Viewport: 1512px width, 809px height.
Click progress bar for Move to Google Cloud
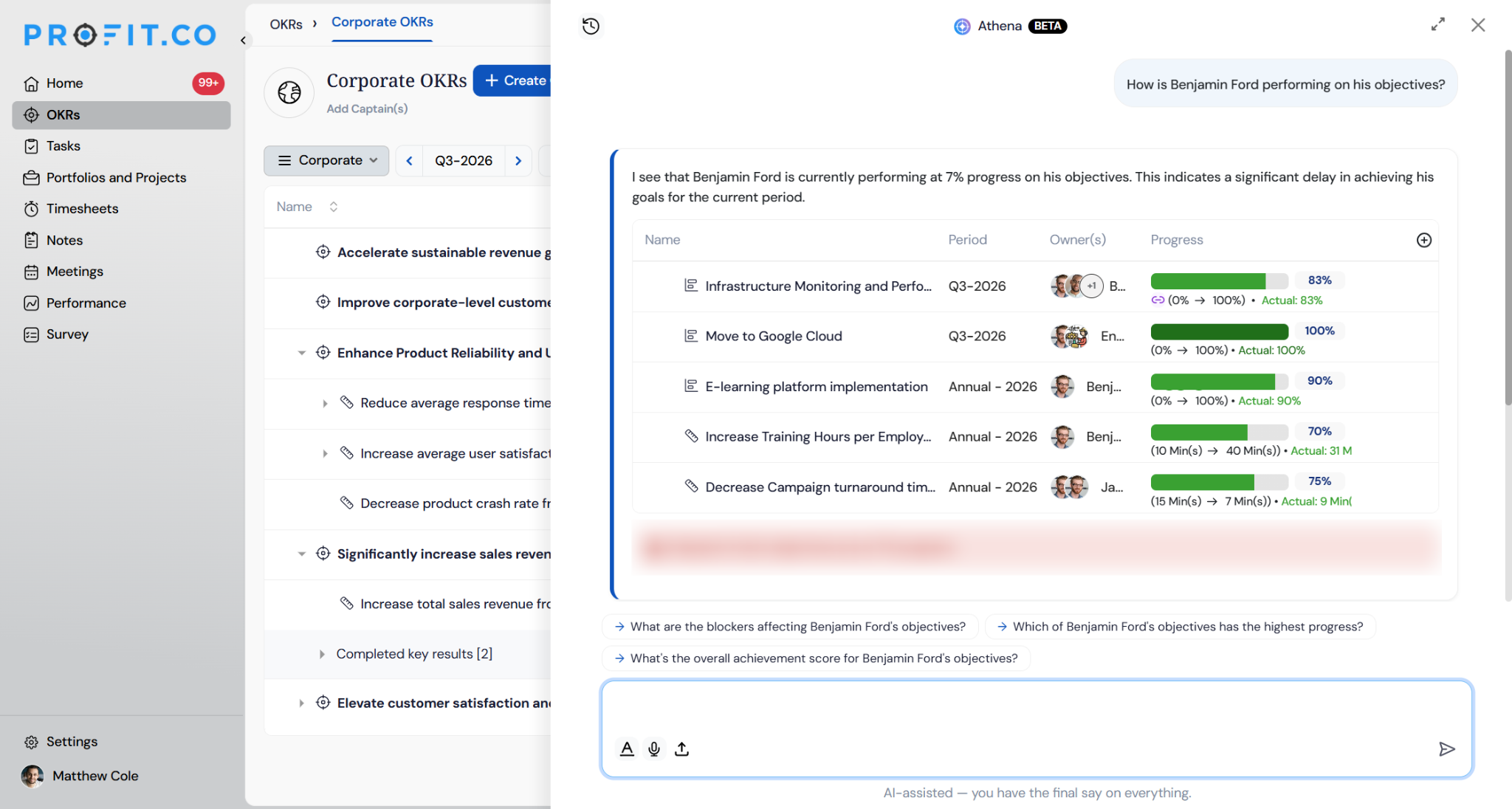pos(1219,331)
